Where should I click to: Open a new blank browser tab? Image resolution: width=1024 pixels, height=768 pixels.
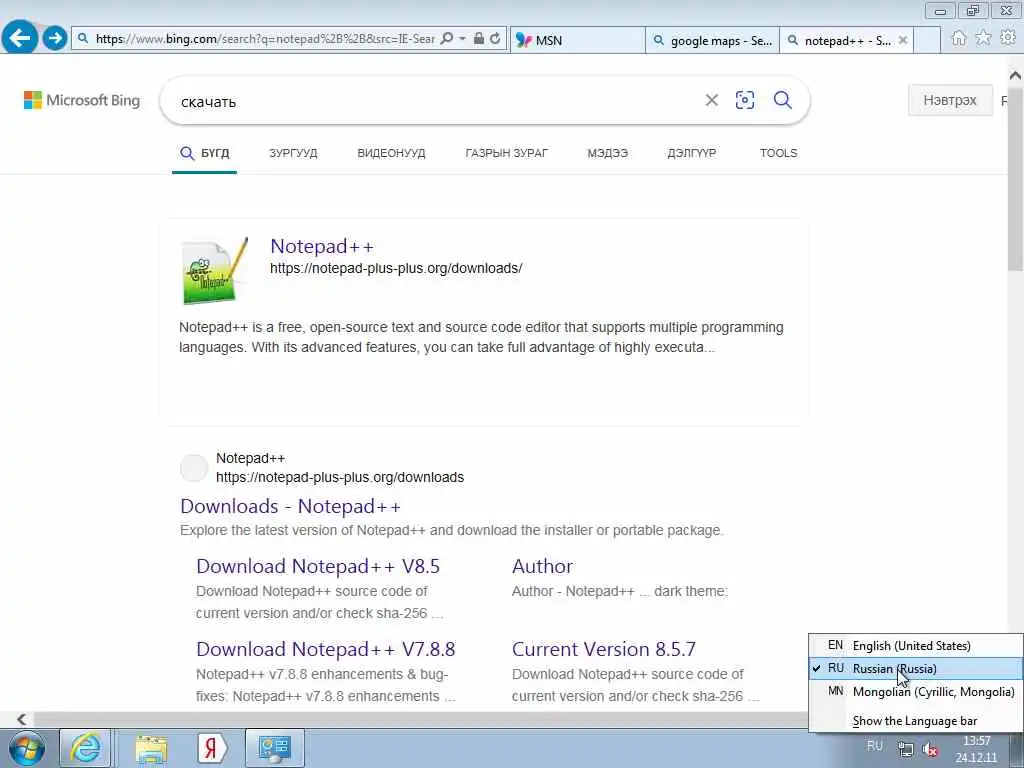pos(927,40)
